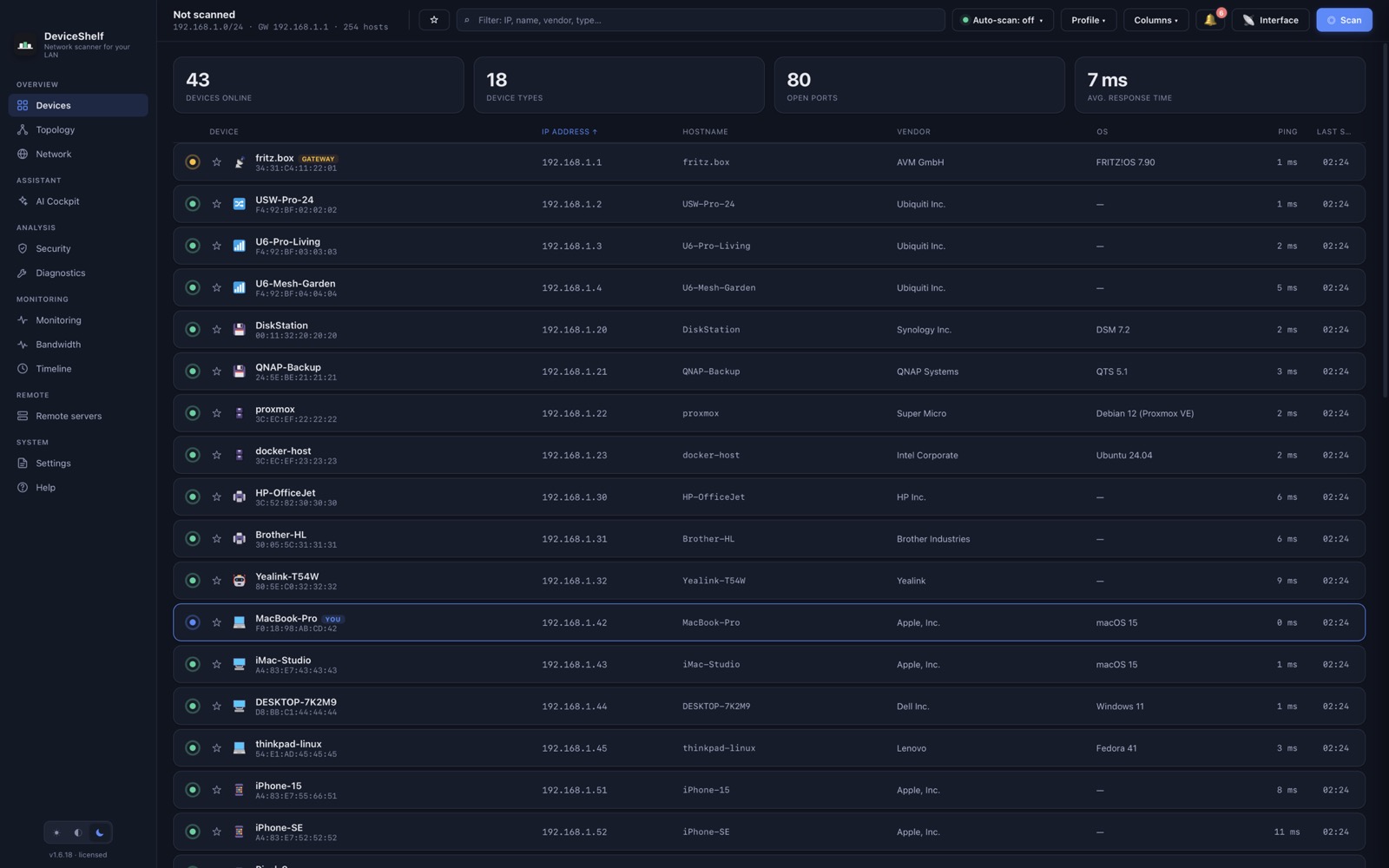Click the filter search input field
This screenshot has width=1389, height=868.
[701, 20]
